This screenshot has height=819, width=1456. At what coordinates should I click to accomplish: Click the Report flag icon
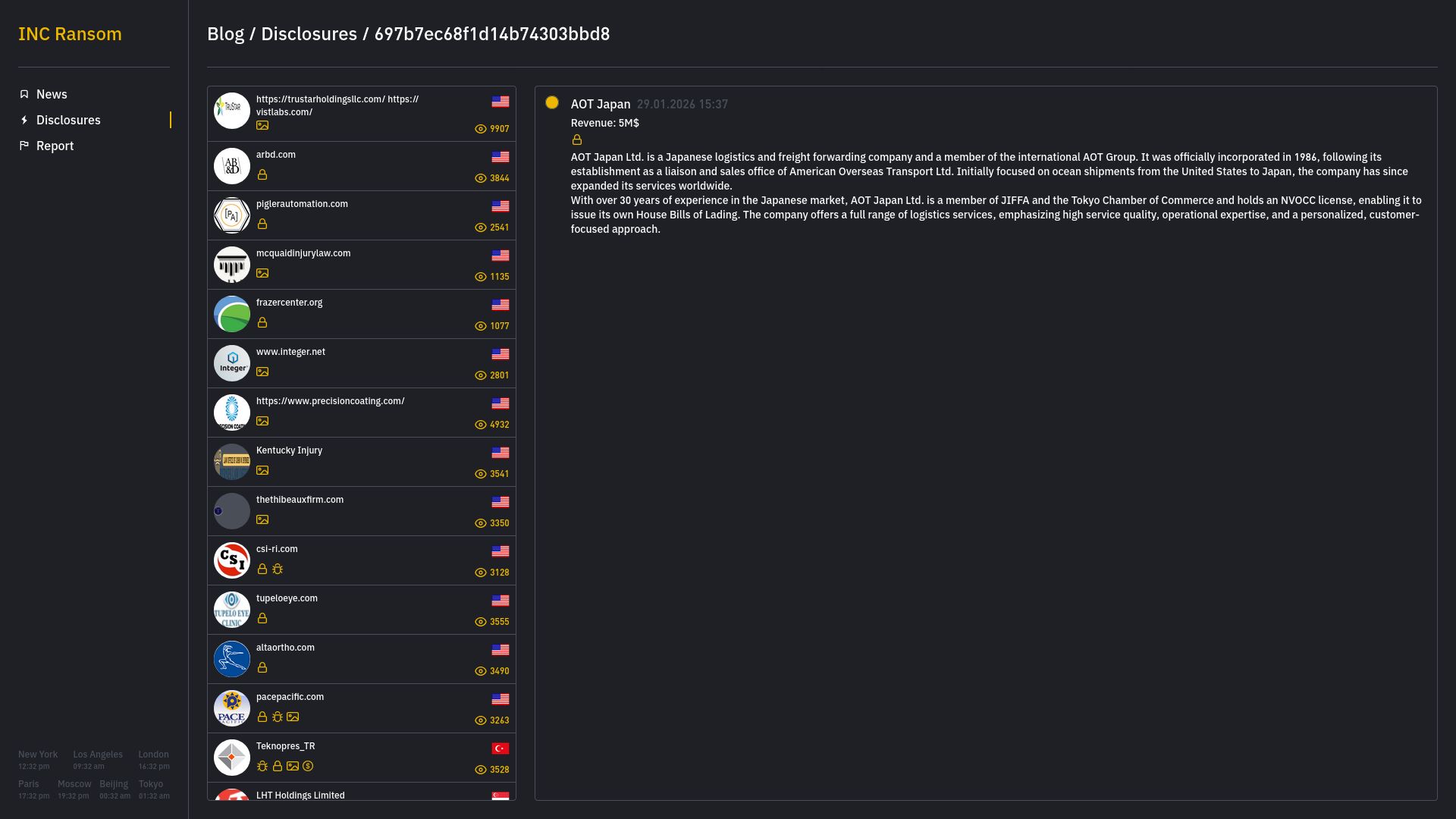pyautogui.click(x=24, y=146)
